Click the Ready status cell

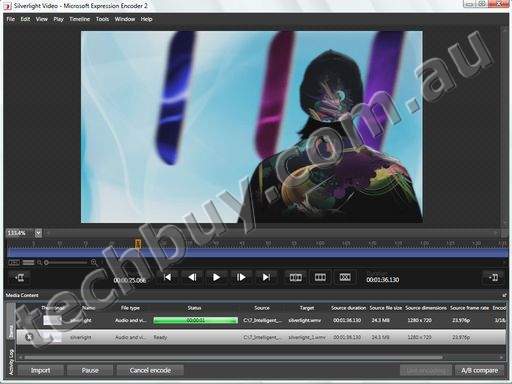pyautogui.click(x=160, y=337)
